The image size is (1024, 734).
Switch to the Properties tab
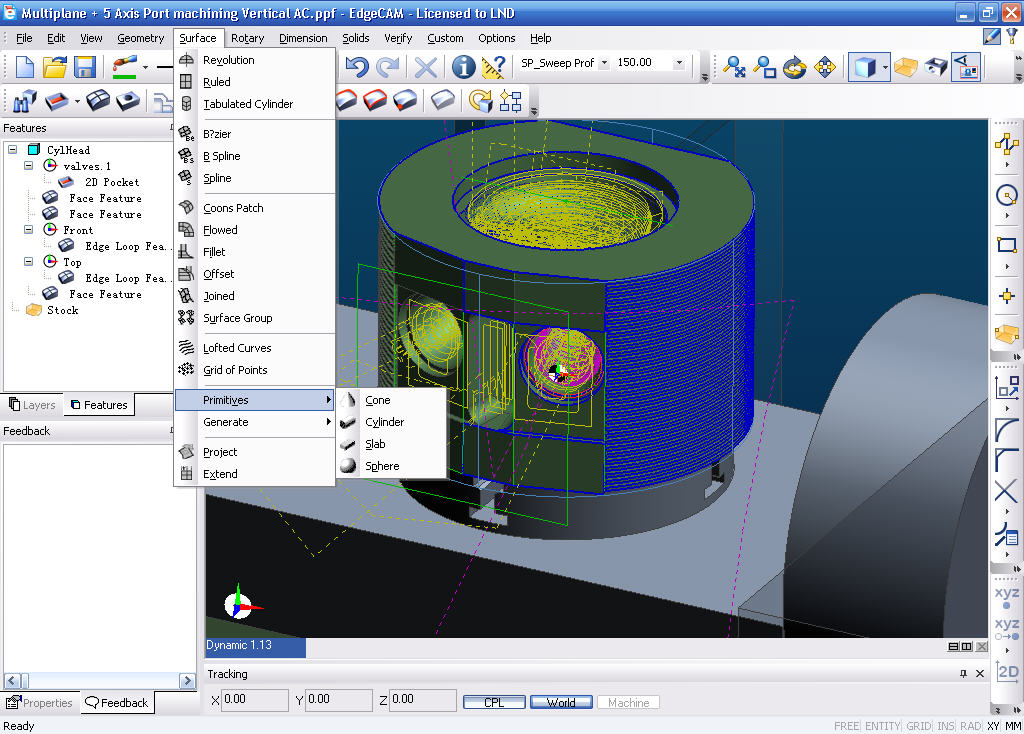(39, 703)
